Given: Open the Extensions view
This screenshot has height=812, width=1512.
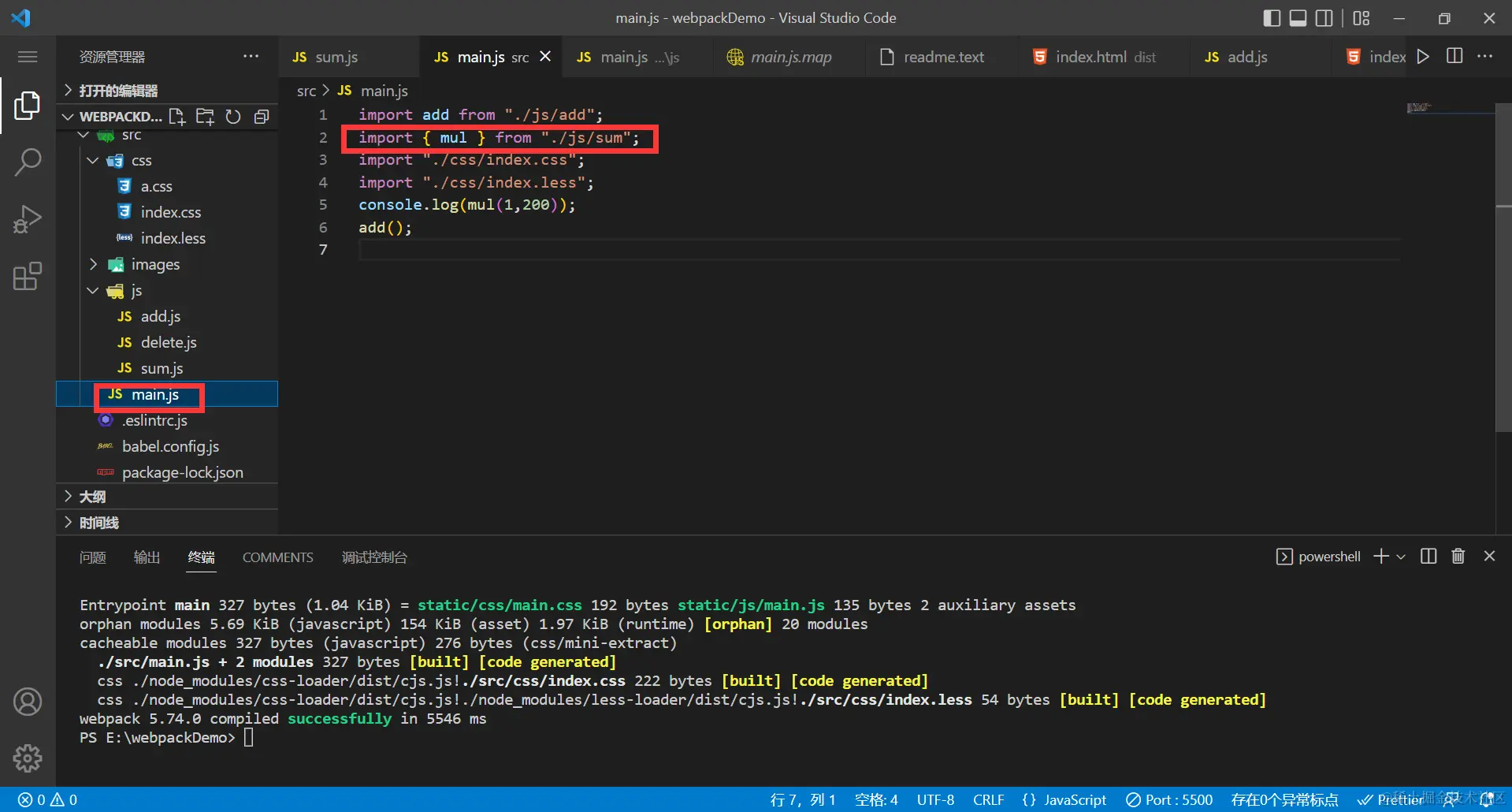Looking at the screenshot, I should tap(28, 277).
